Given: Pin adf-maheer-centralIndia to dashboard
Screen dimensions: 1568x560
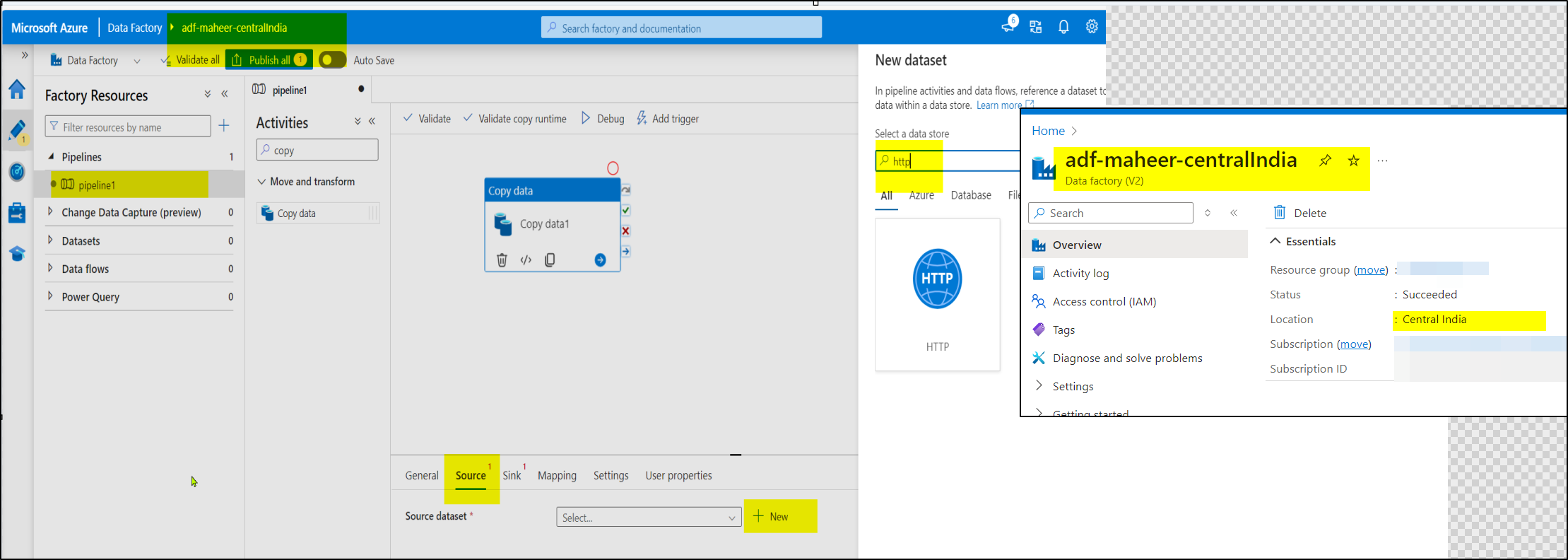Looking at the screenshot, I should 1325,161.
